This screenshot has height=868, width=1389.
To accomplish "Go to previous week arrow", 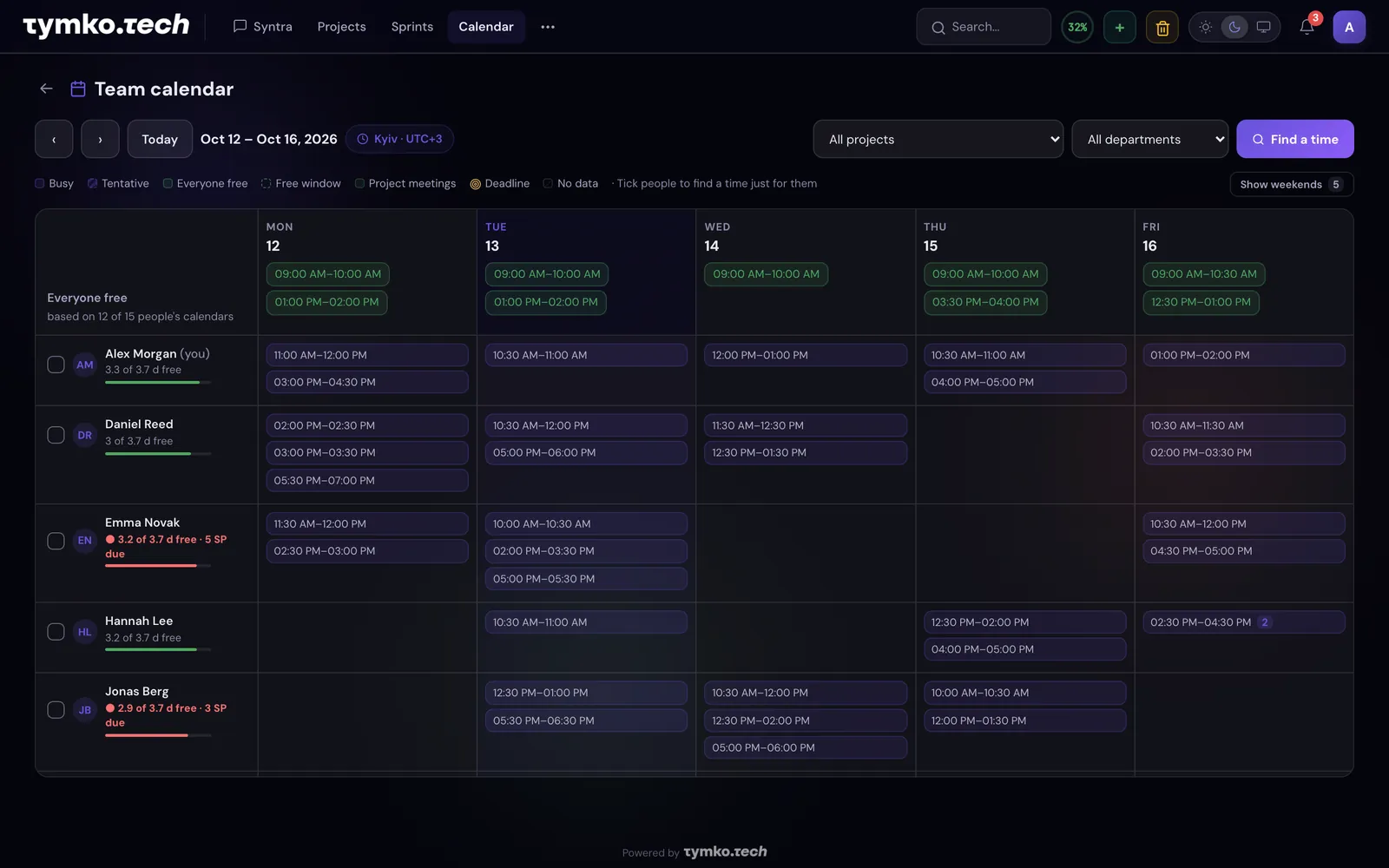I will pos(54,139).
